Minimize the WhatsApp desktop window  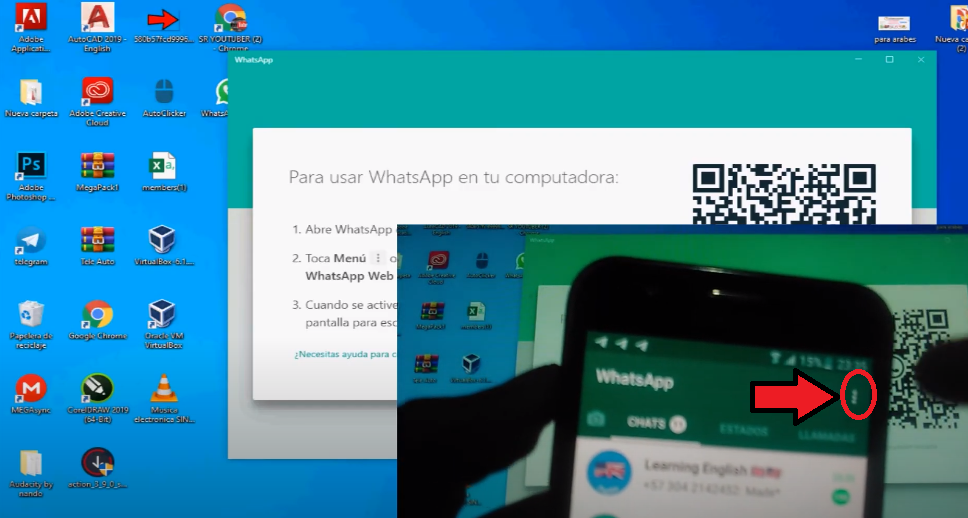(859, 59)
